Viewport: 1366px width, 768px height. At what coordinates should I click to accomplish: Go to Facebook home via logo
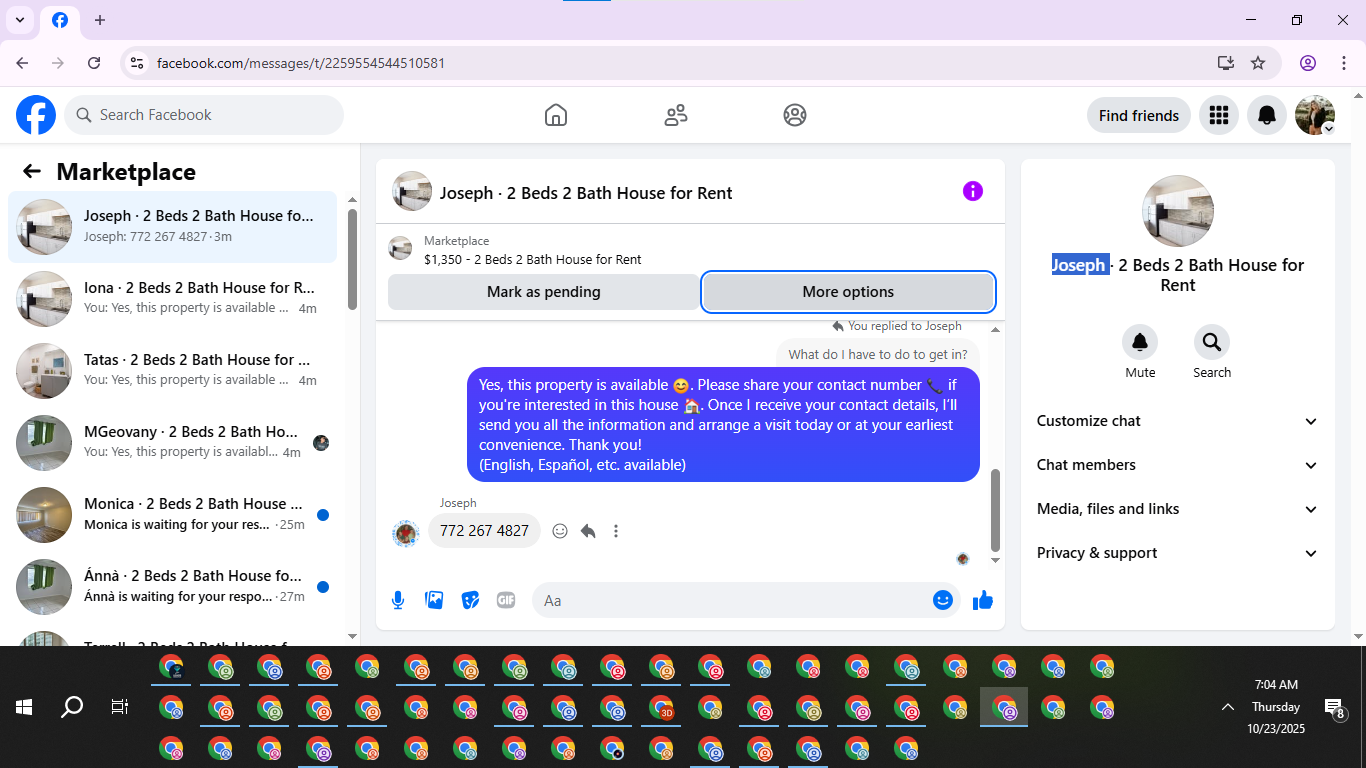(x=36, y=115)
